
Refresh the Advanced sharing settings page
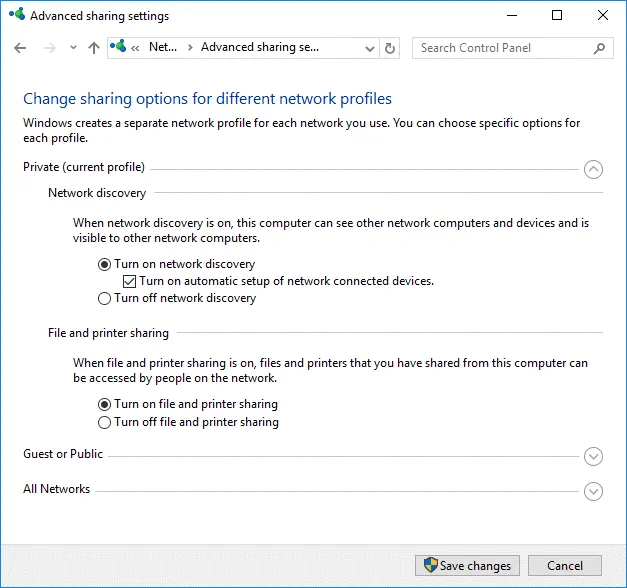tap(390, 48)
